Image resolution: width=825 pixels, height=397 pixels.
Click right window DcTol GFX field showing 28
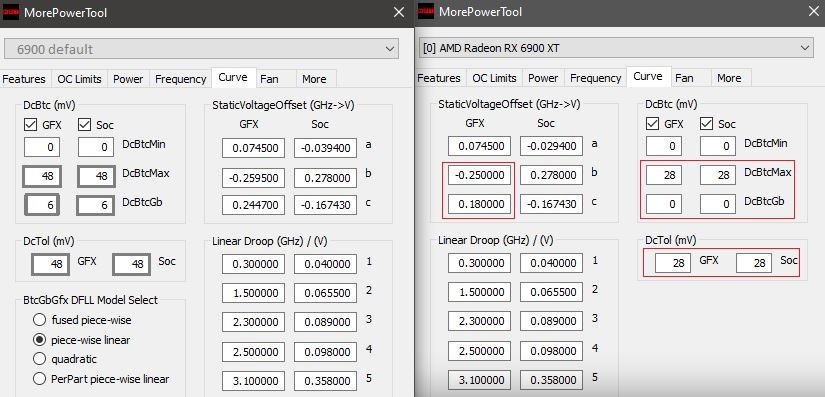[x=673, y=263]
